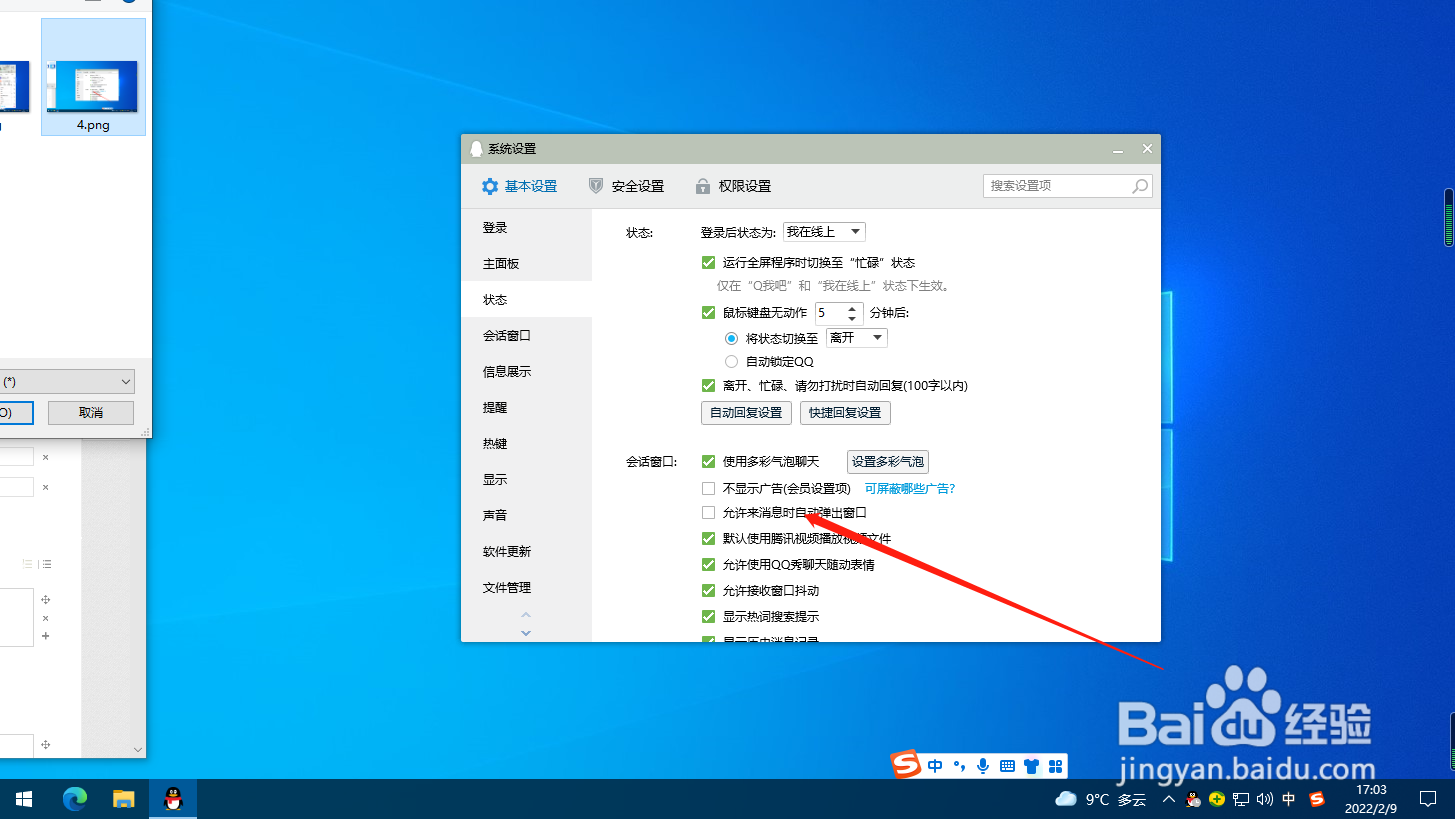Click the shield icon beside 安全设置
Viewport: 1455px width, 819px height.
pyautogui.click(x=596, y=186)
